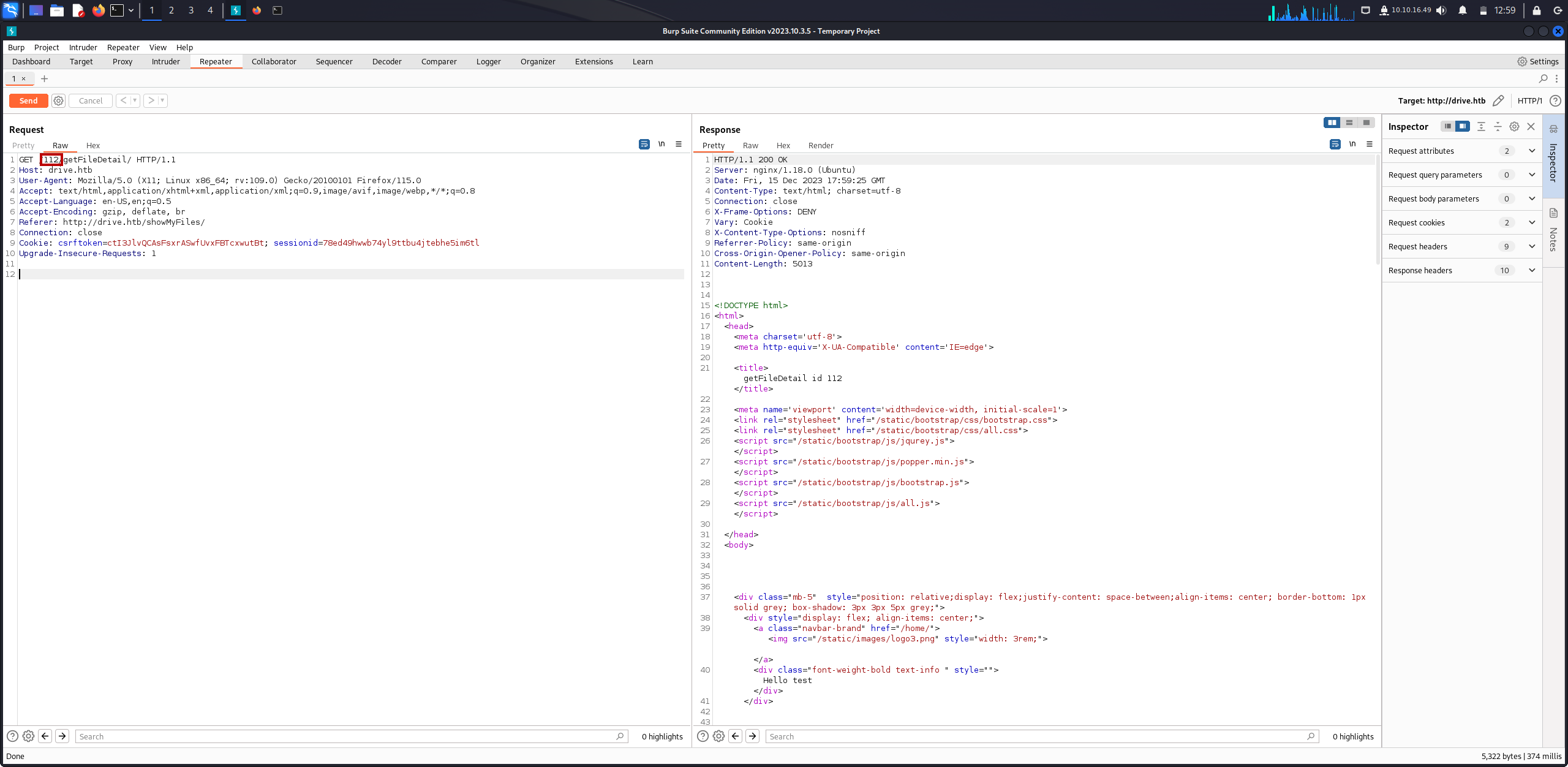The image size is (1568, 767).
Task: Open response search settings gear
Action: pos(718,736)
